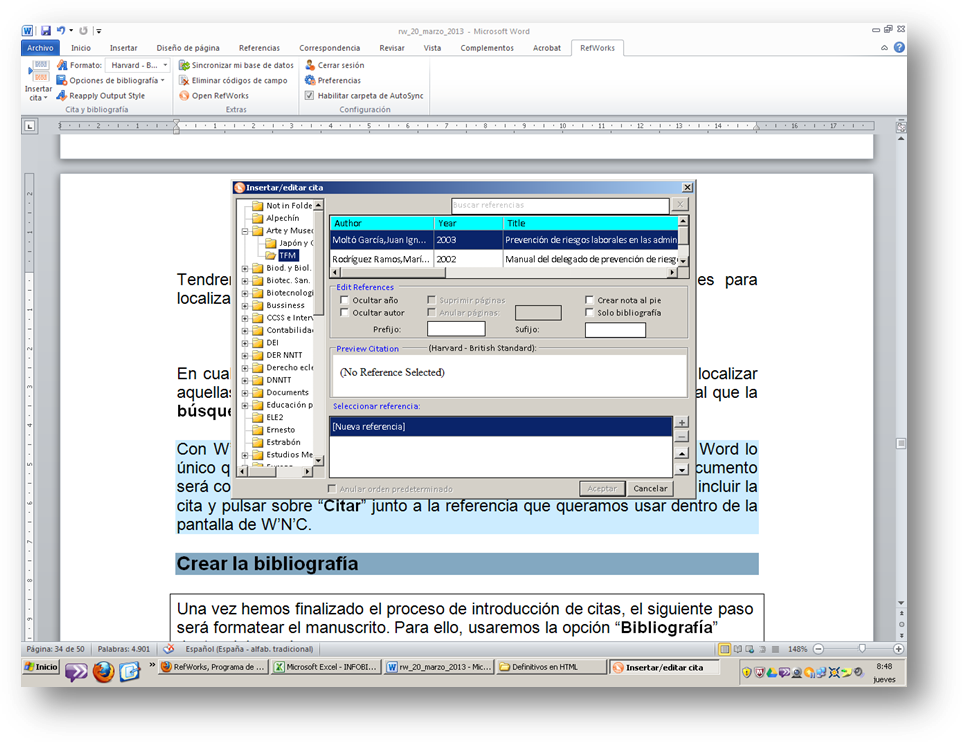Click the Buscar referencias search field
This screenshot has width=962, height=742.
pyautogui.click(x=560, y=205)
